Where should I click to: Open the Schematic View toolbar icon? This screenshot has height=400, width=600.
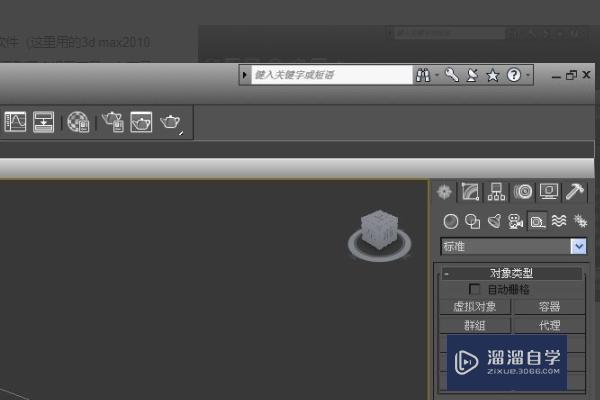[x=44, y=122]
